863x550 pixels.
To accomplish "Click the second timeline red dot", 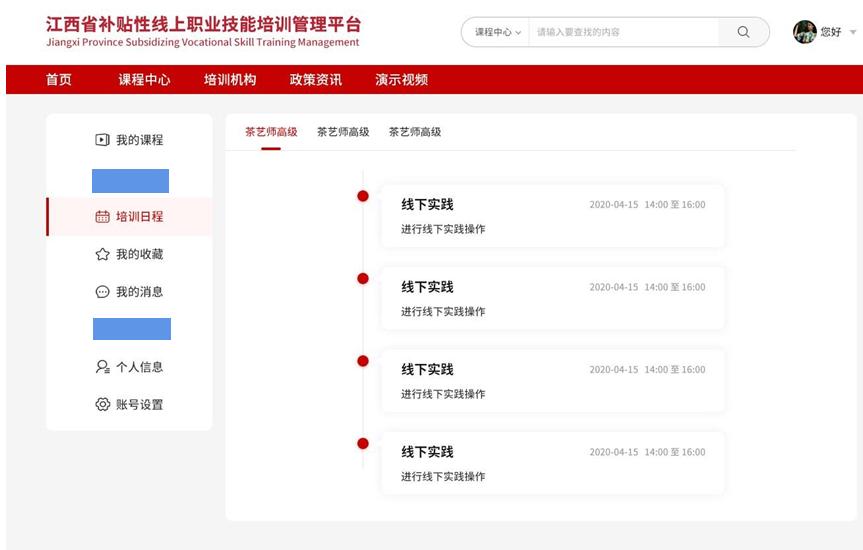I will tap(363, 279).
